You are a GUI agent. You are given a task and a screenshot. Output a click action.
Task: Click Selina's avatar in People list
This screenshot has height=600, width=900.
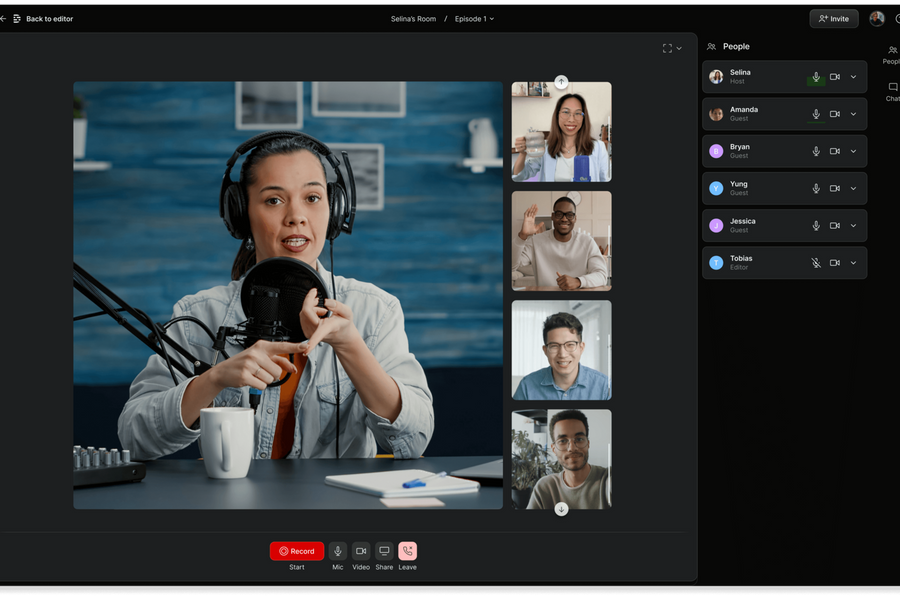[716, 77]
